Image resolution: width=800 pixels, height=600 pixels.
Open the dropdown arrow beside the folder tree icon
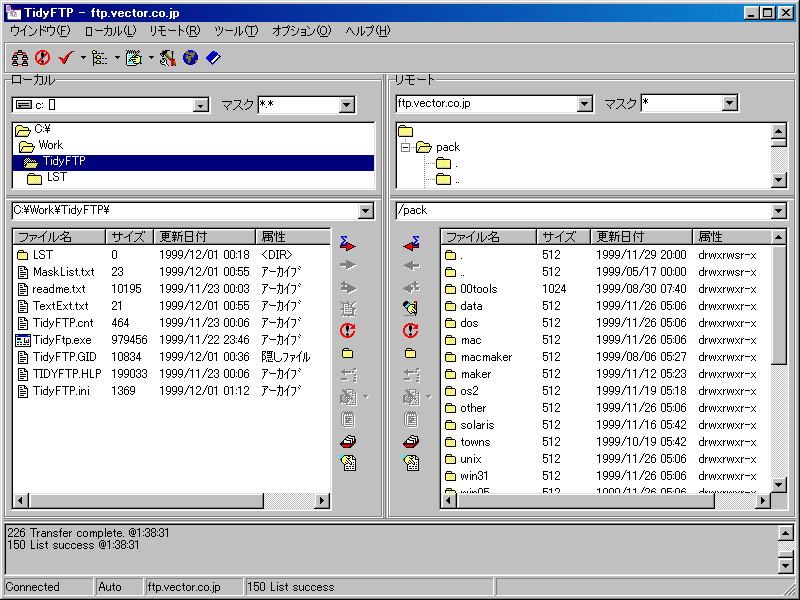[117, 58]
